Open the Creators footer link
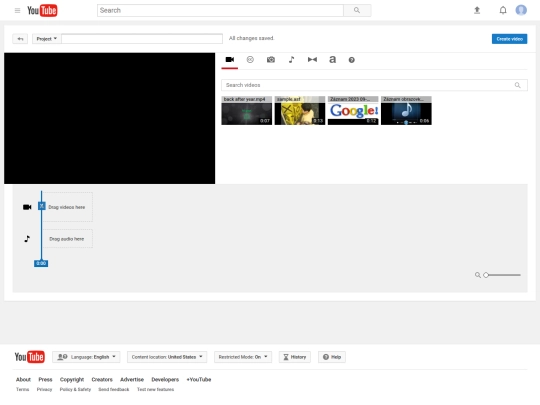 click(x=102, y=380)
